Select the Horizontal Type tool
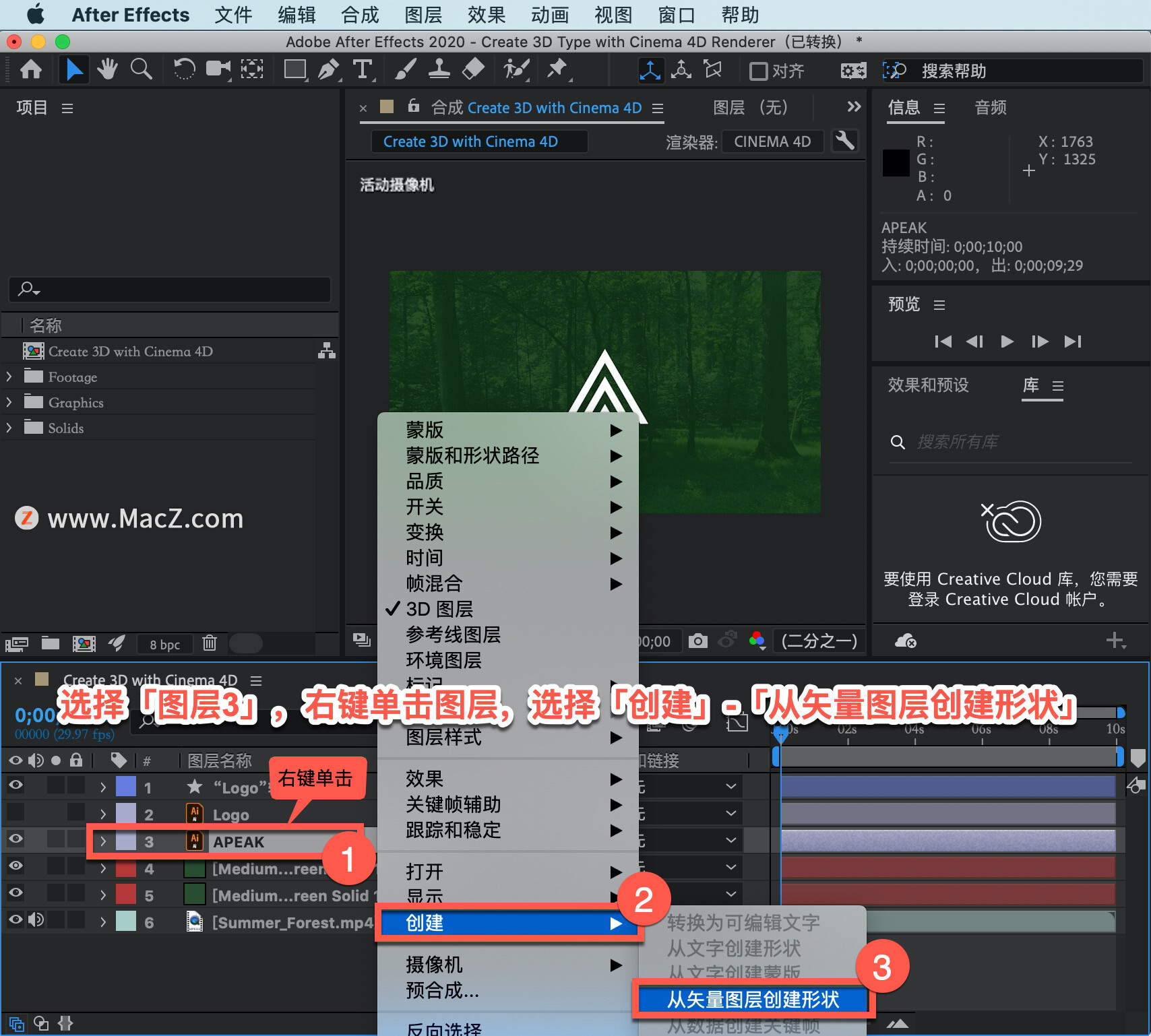1151x1036 pixels. point(363,69)
